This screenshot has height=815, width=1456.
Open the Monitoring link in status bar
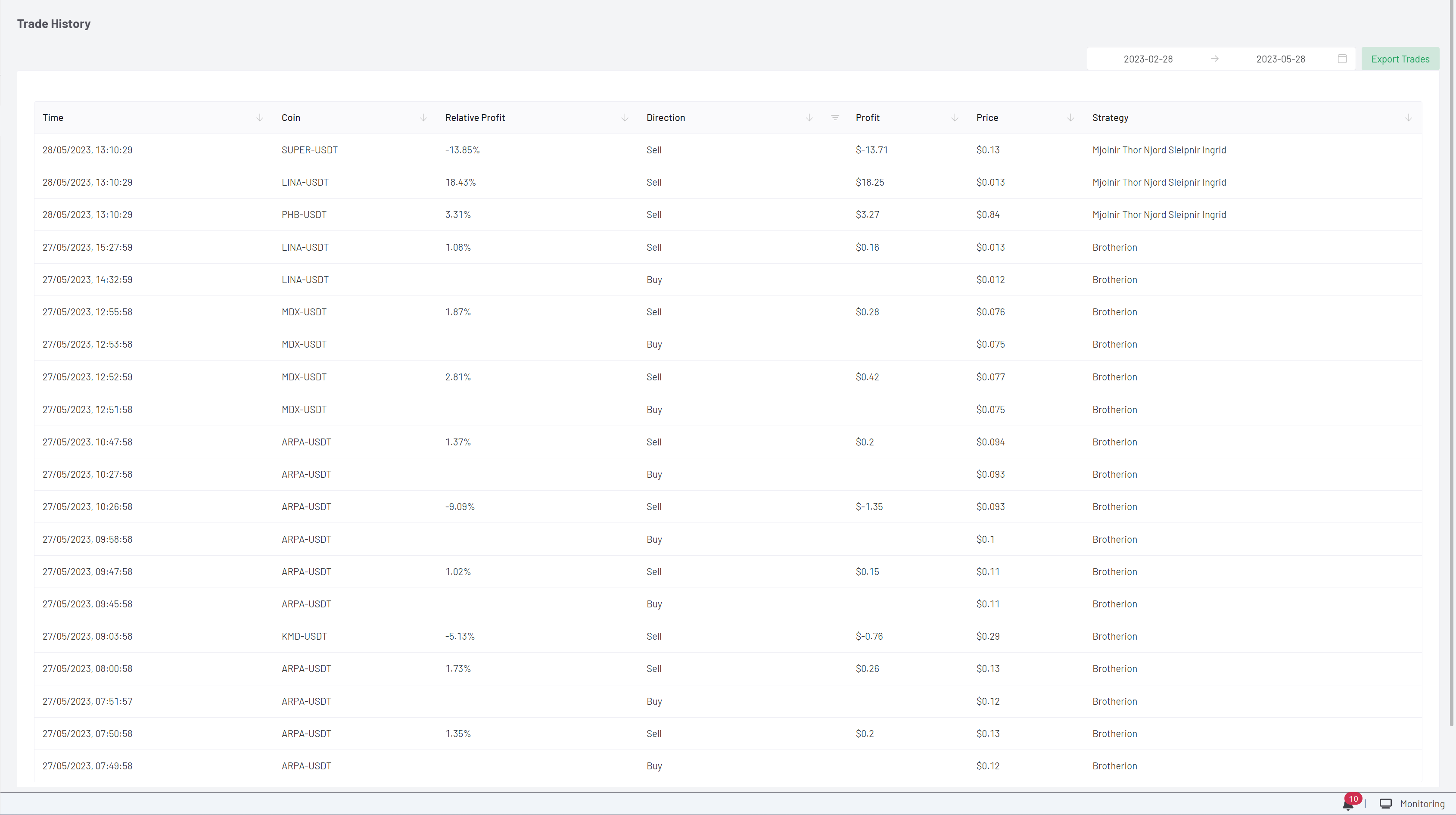[1422, 804]
